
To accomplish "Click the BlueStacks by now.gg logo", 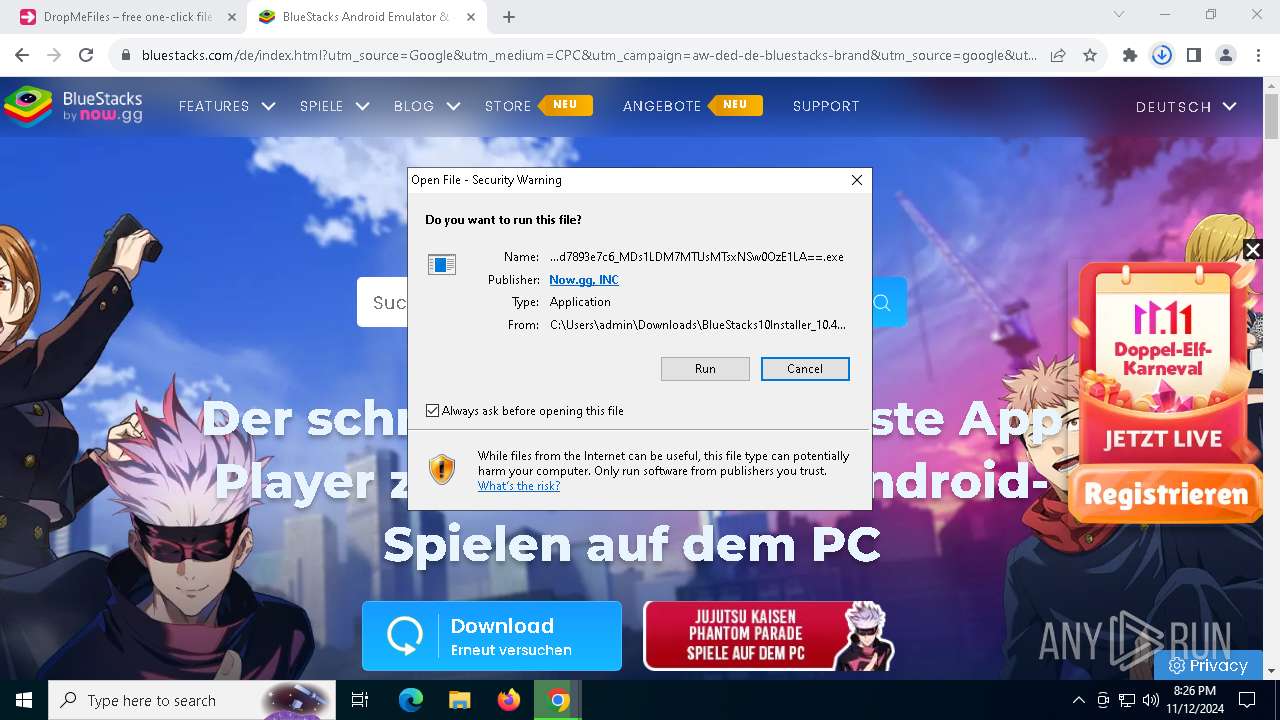I will tap(73, 107).
